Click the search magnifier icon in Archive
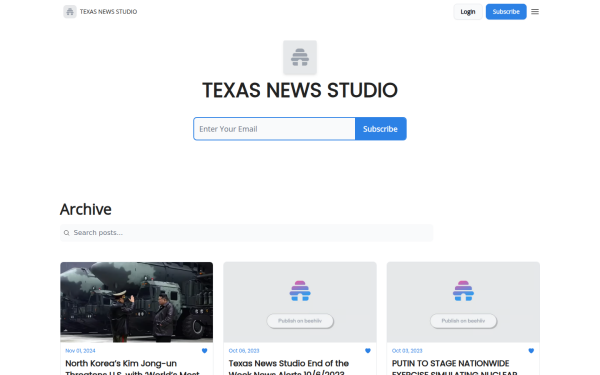 pyautogui.click(x=67, y=233)
